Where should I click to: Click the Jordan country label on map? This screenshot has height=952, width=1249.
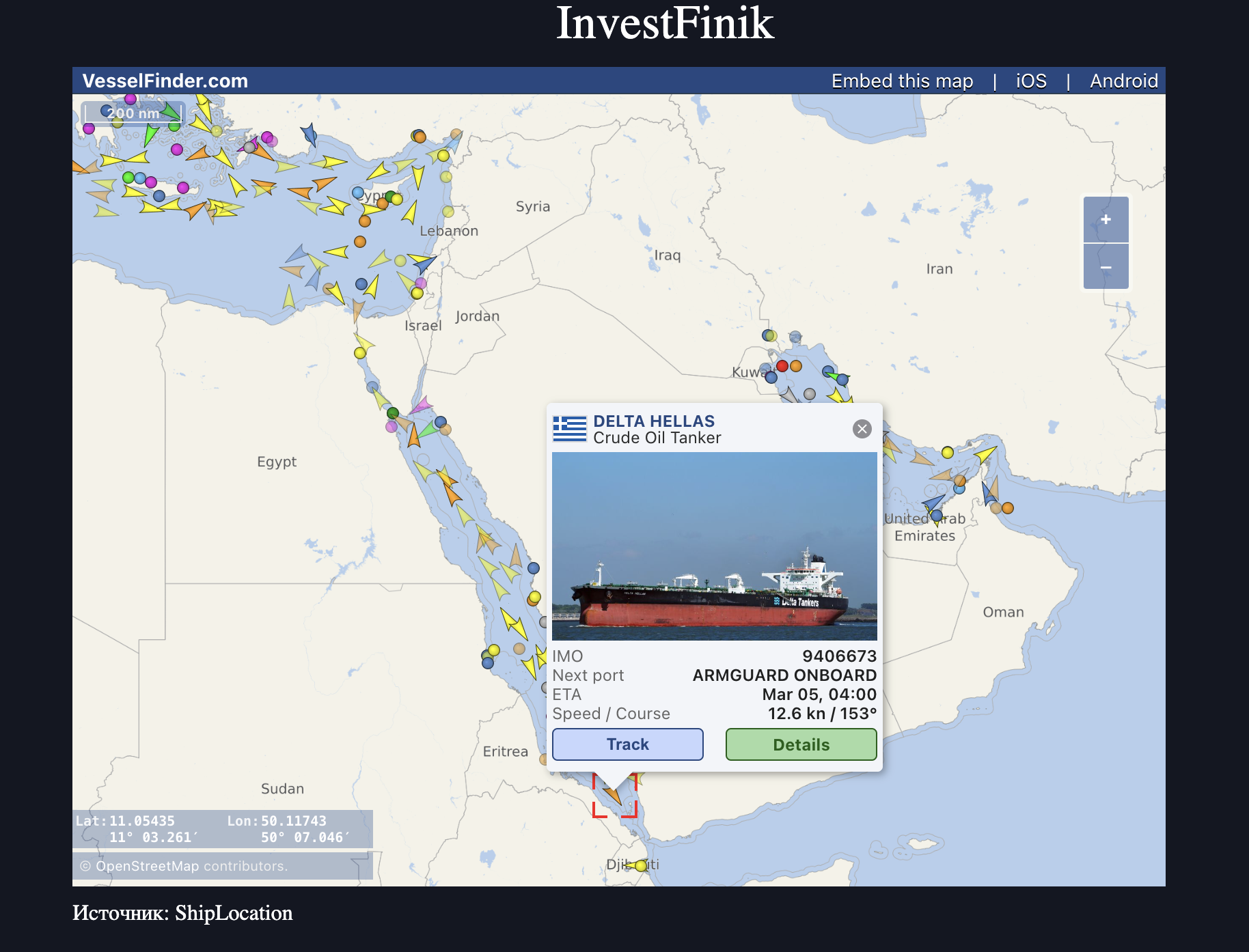(x=478, y=316)
